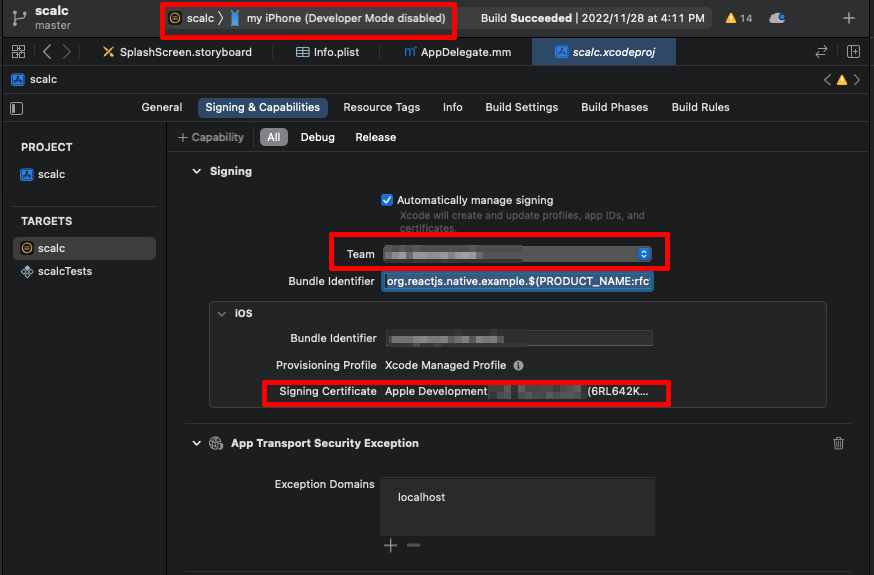Switch to Info.plist tab
The height and width of the screenshot is (575, 874).
(x=327, y=52)
